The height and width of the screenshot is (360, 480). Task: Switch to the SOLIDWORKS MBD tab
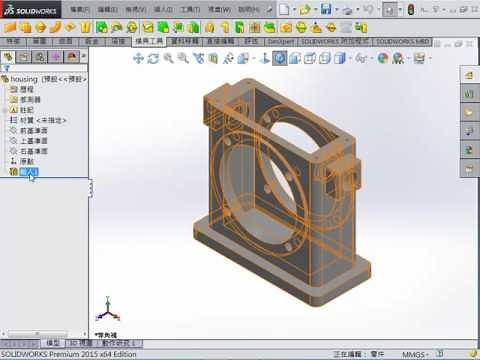click(x=402, y=42)
